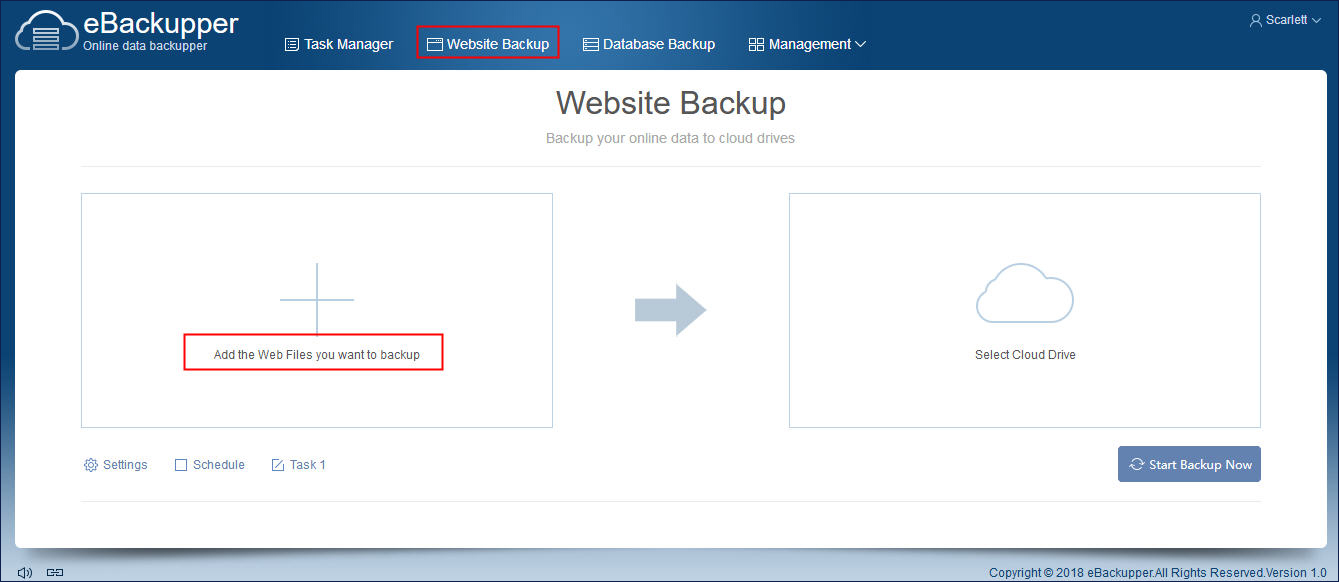
Task: Rename the Task 1 name label
Action: [308, 465]
